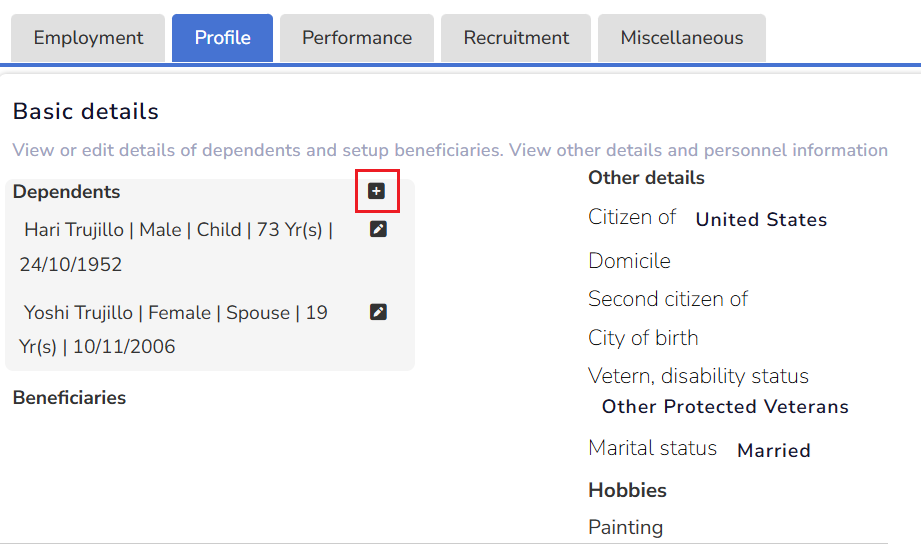Click the City of birth label
Image resolution: width=921 pixels, height=544 pixels.
[x=643, y=338]
